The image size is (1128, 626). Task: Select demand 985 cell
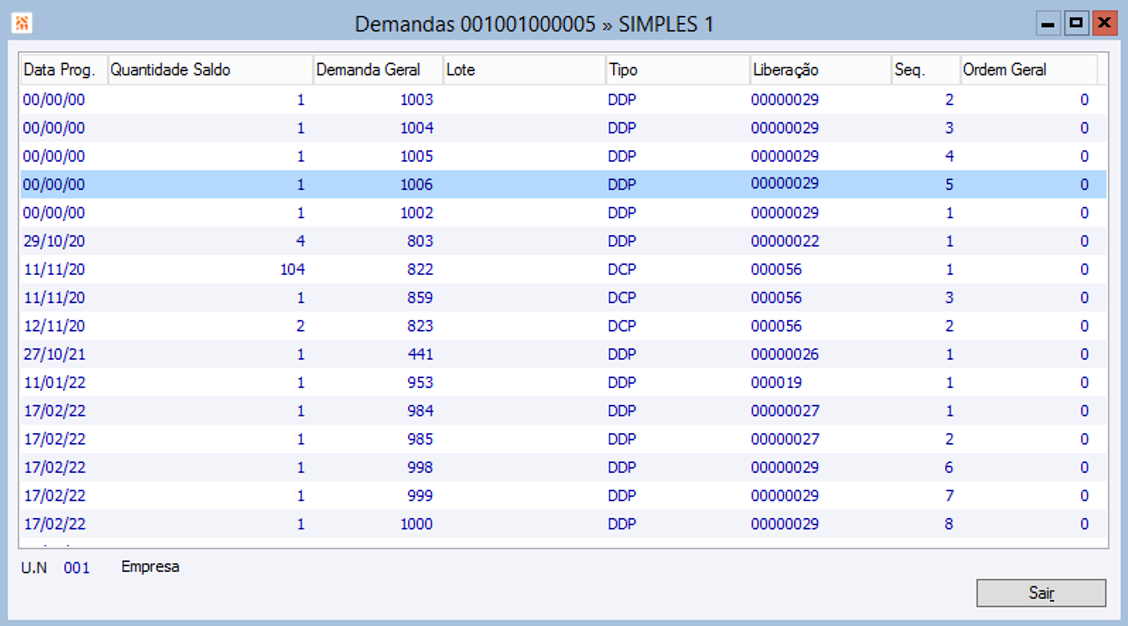(420, 439)
